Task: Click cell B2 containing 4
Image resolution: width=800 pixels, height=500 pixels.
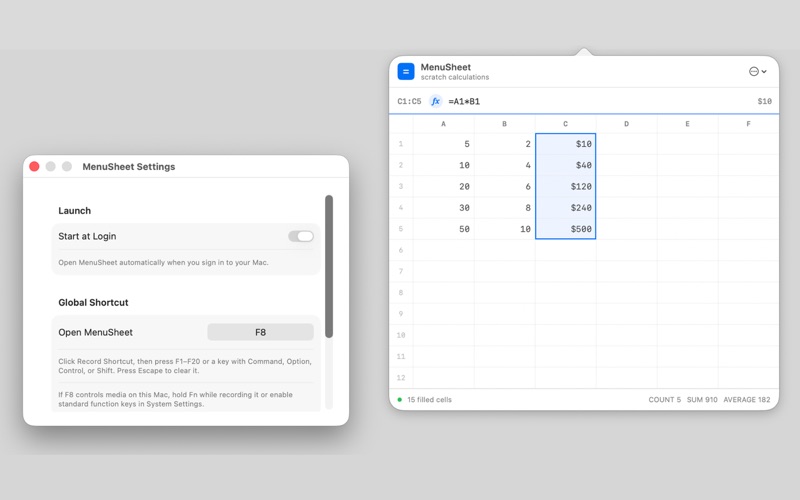Action: 505,165
